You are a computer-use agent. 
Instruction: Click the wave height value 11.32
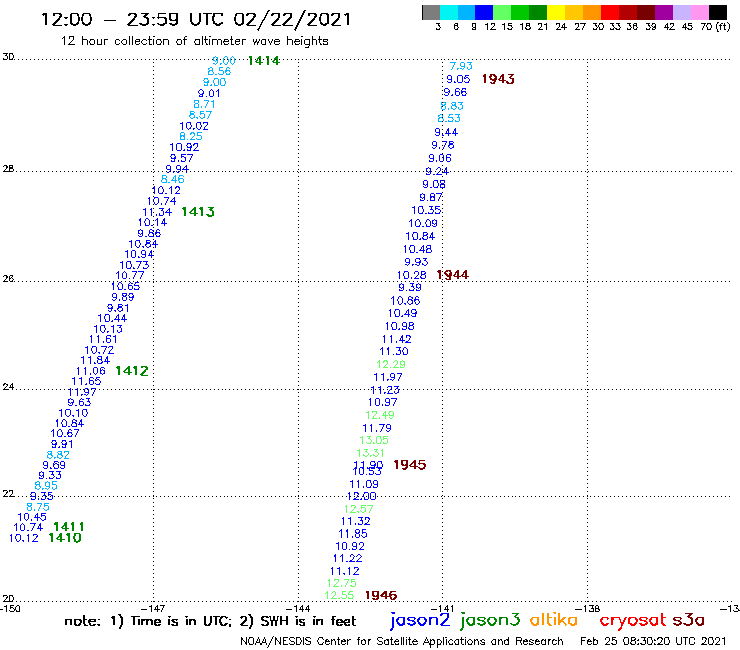click(x=355, y=522)
